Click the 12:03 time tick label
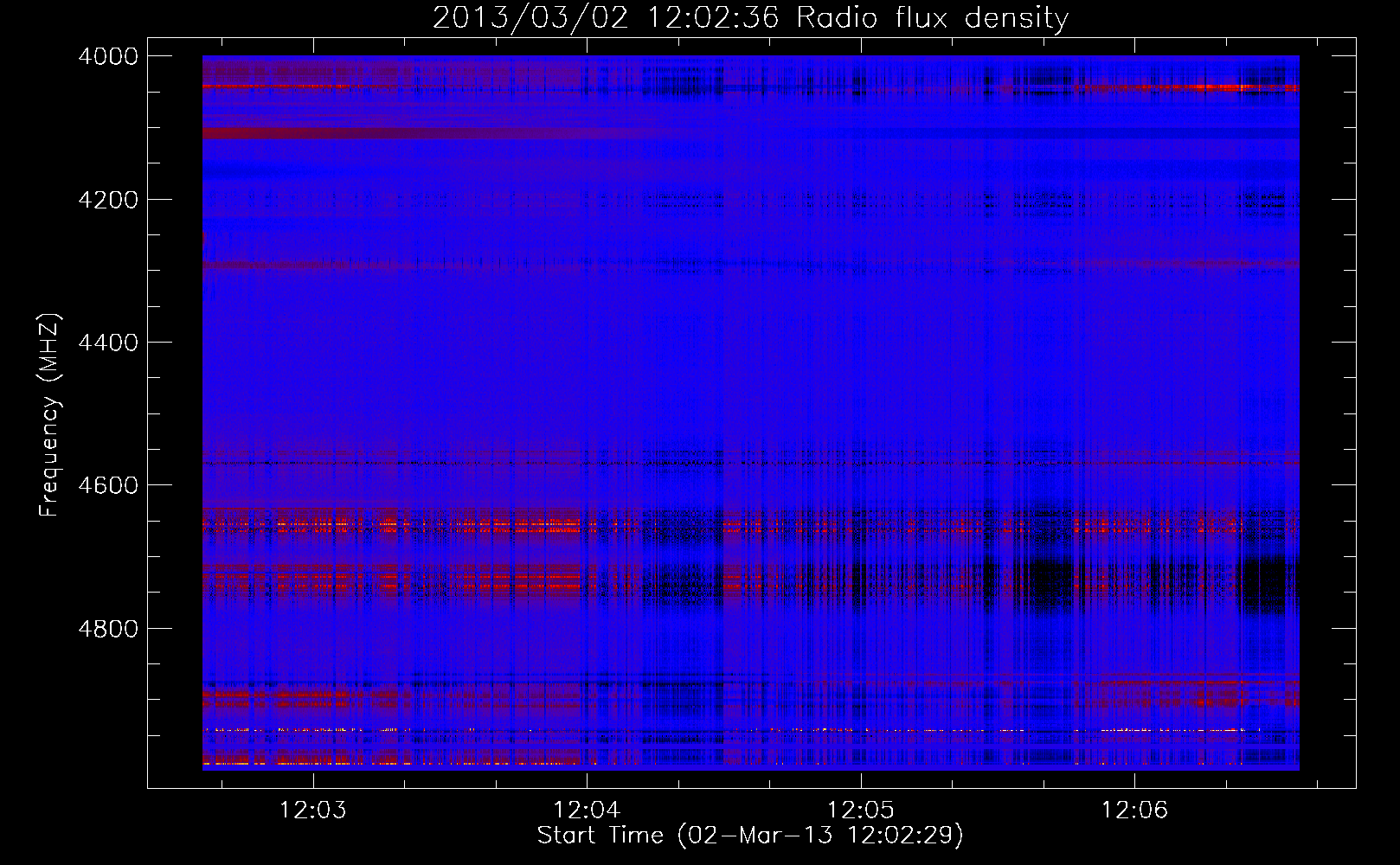This screenshot has width=1400, height=865. [x=312, y=811]
